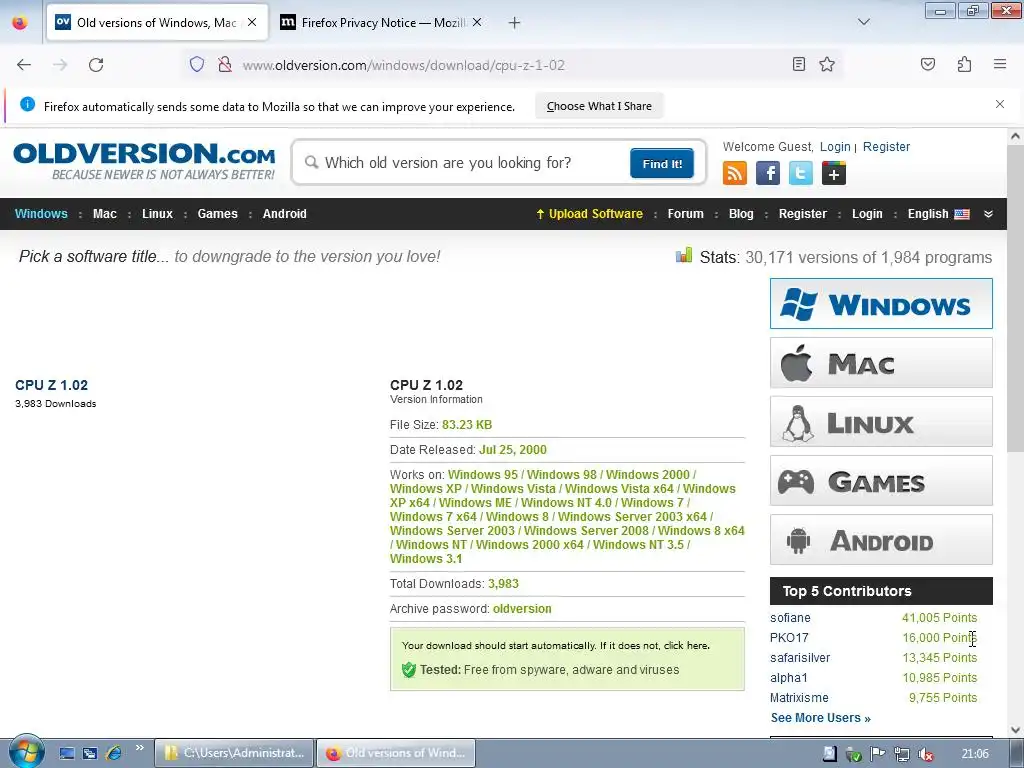
Task: Click the Mac category banner button
Action: [x=881, y=362]
